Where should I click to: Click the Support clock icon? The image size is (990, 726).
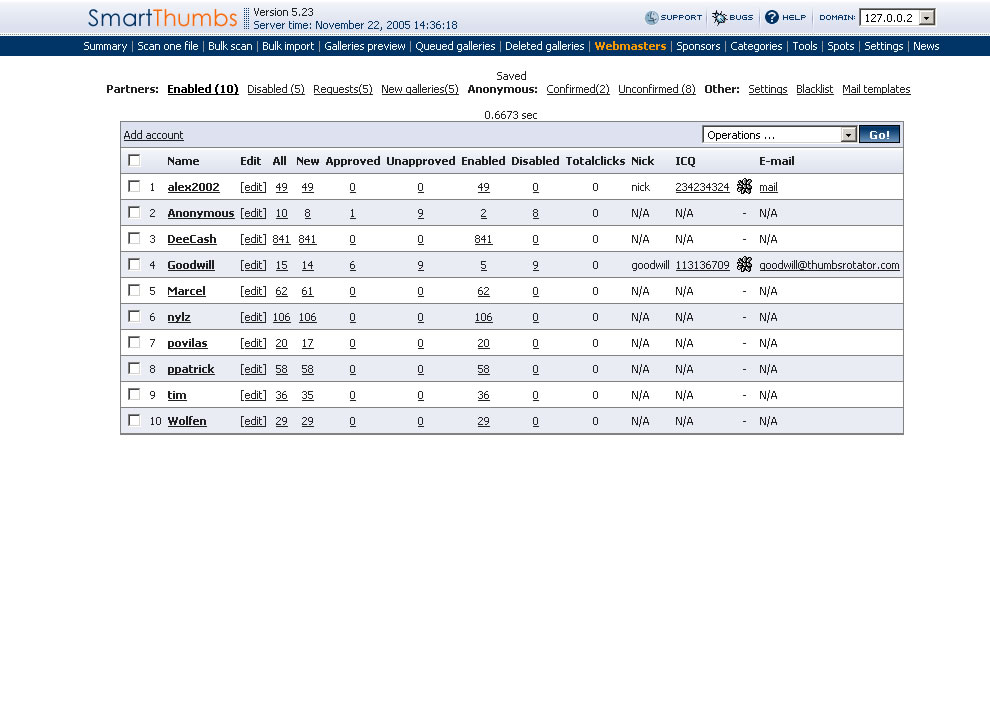point(651,18)
